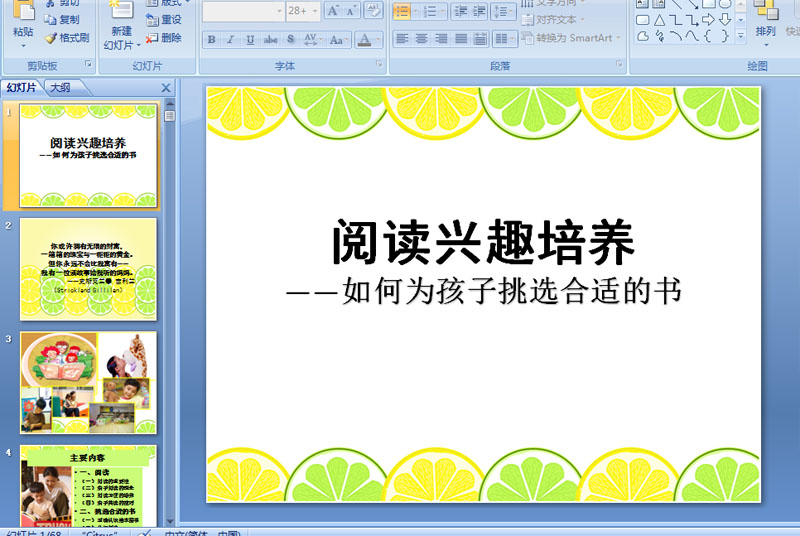Toggle strikethrough formatting
The width and height of the screenshot is (800, 536).
270,39
